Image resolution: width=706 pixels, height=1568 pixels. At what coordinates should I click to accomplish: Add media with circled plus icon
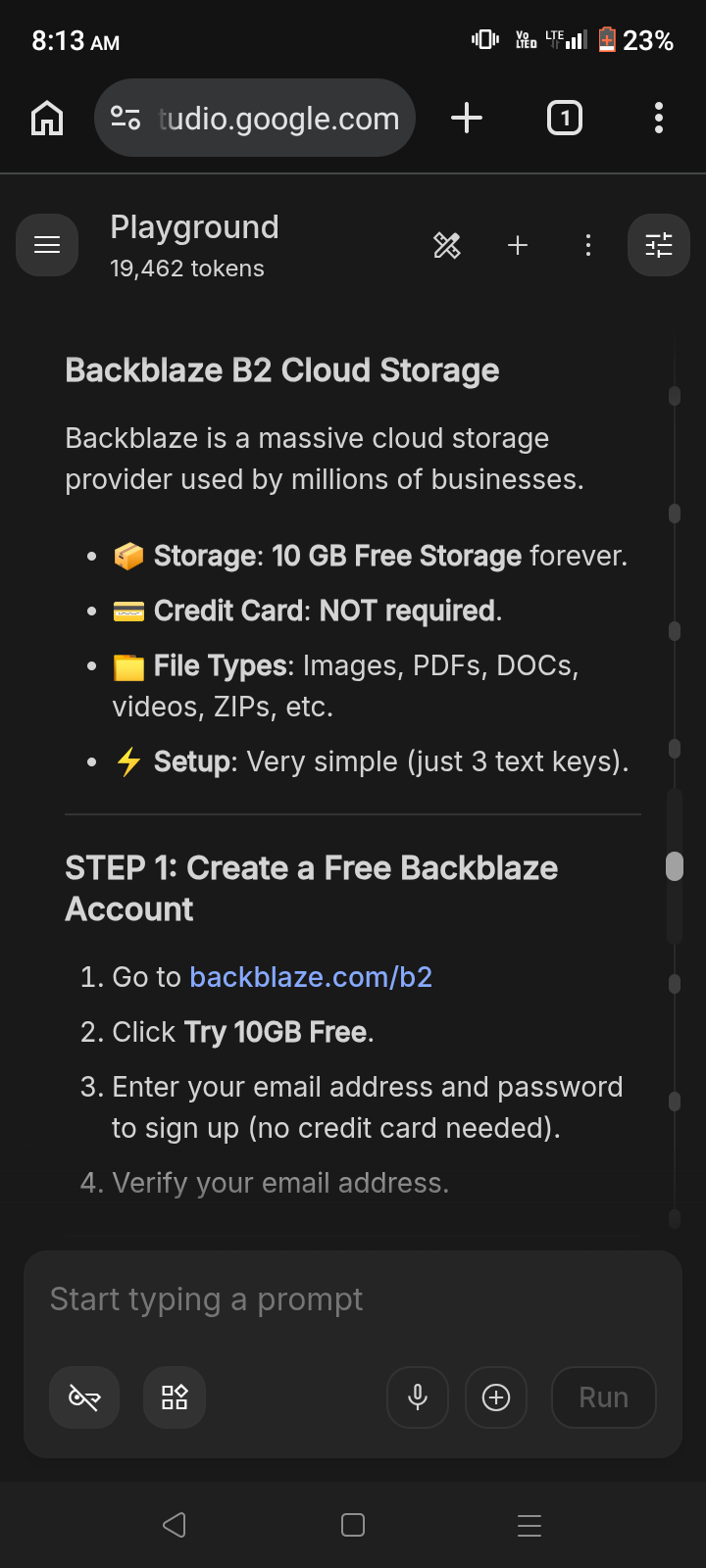(x=496, y=1397)
